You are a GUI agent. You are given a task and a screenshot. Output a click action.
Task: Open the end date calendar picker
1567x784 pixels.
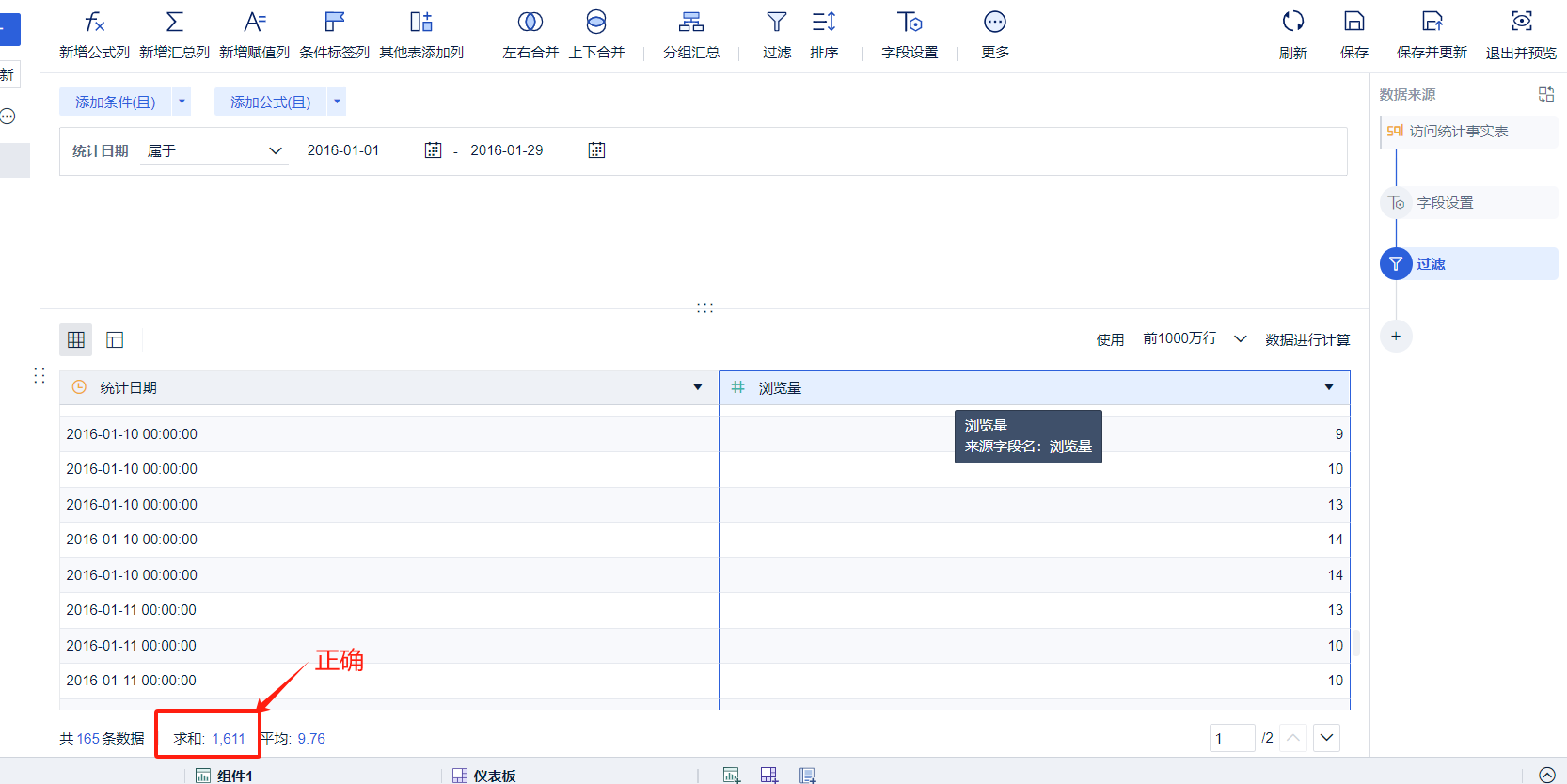[x=596, y=150]
